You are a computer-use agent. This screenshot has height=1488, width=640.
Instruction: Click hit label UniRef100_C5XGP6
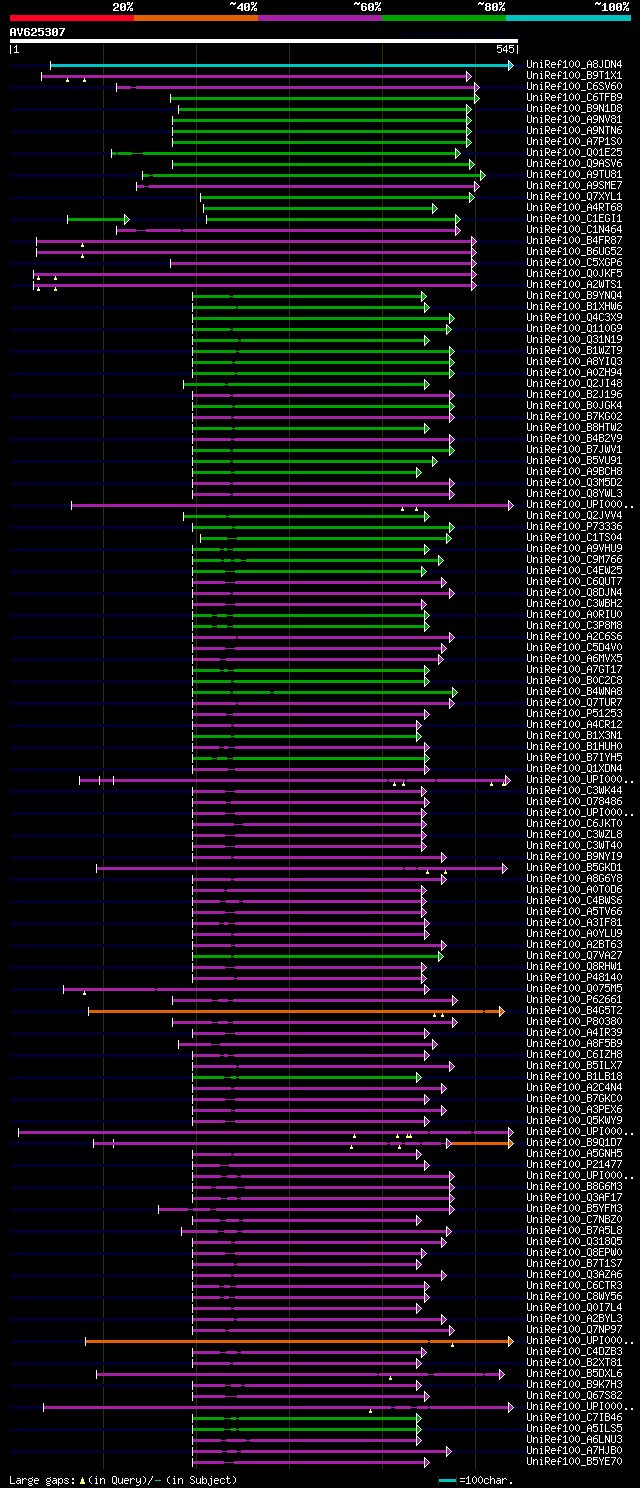[574, 263]
